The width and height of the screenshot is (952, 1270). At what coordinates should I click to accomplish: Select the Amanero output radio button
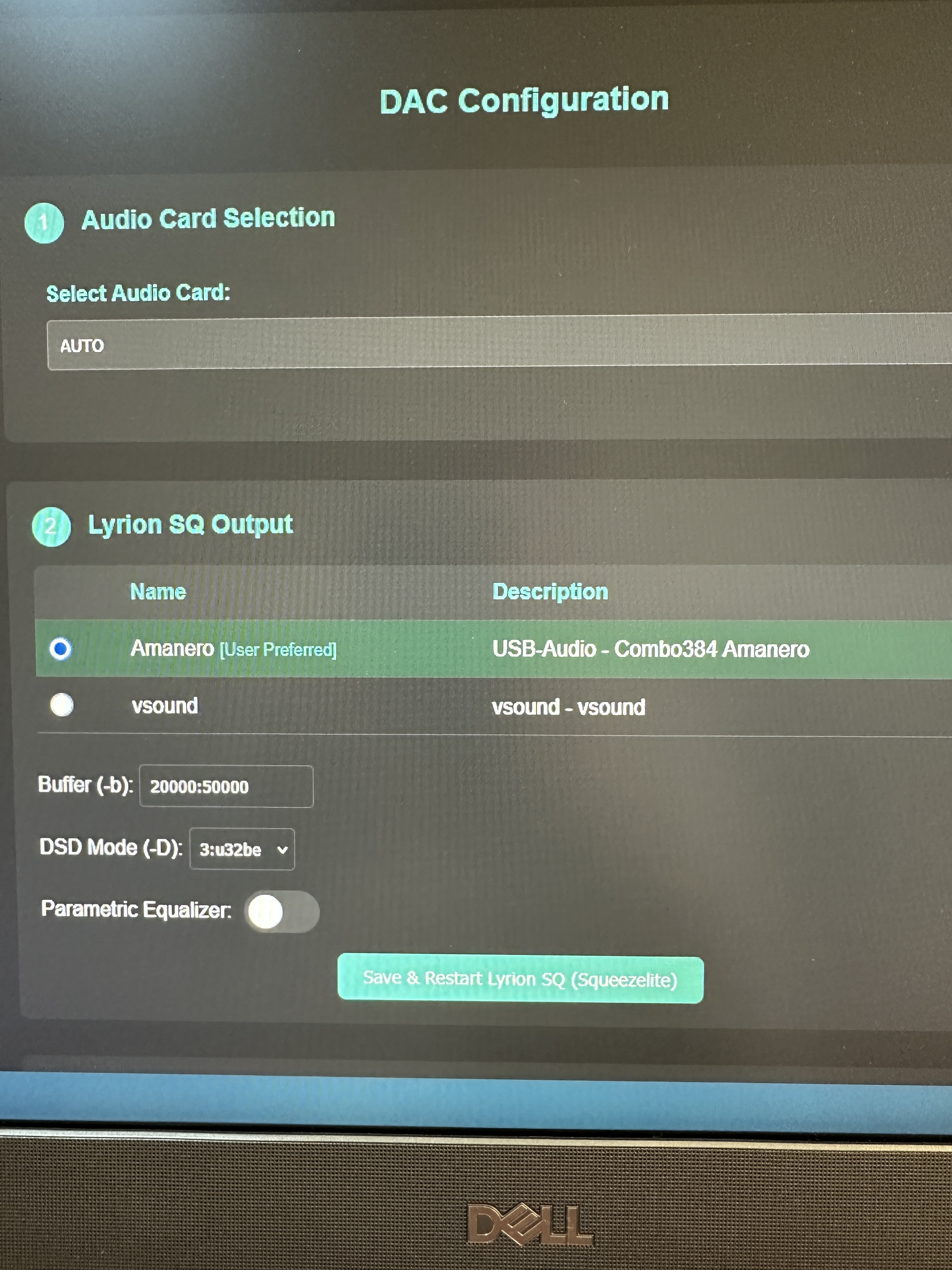tap(60, 649)
